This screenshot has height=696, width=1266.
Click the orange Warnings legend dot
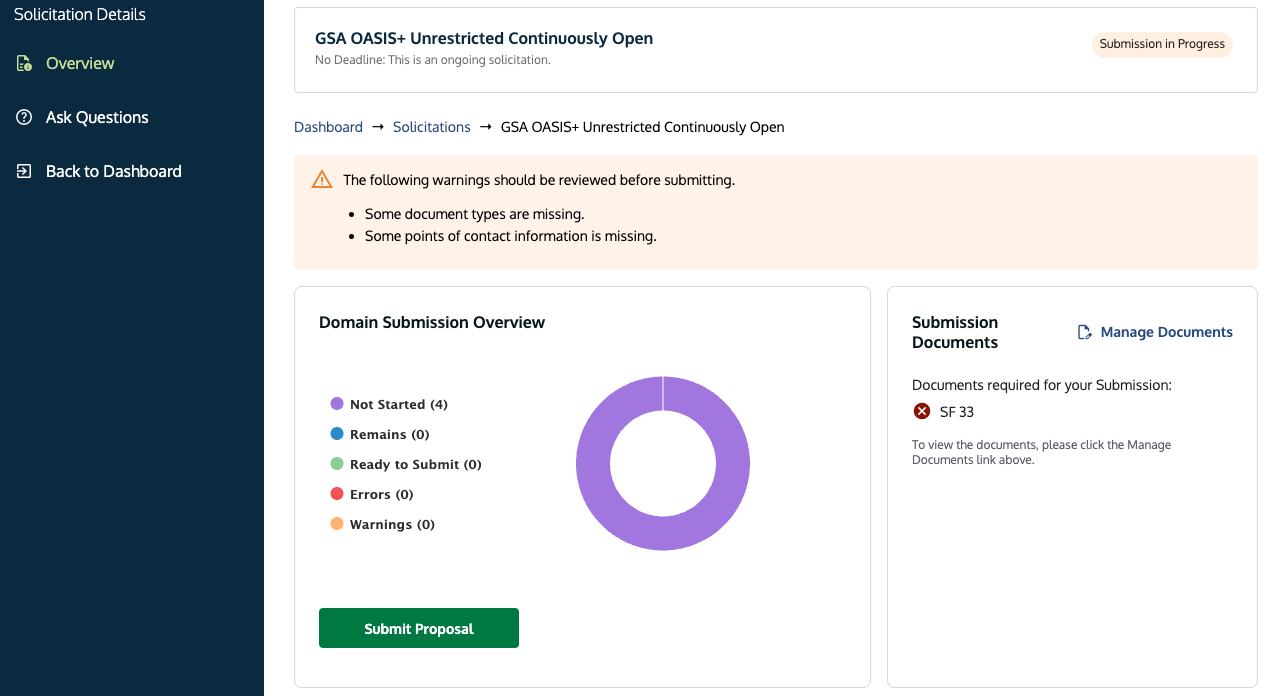(x=337, y=523)
